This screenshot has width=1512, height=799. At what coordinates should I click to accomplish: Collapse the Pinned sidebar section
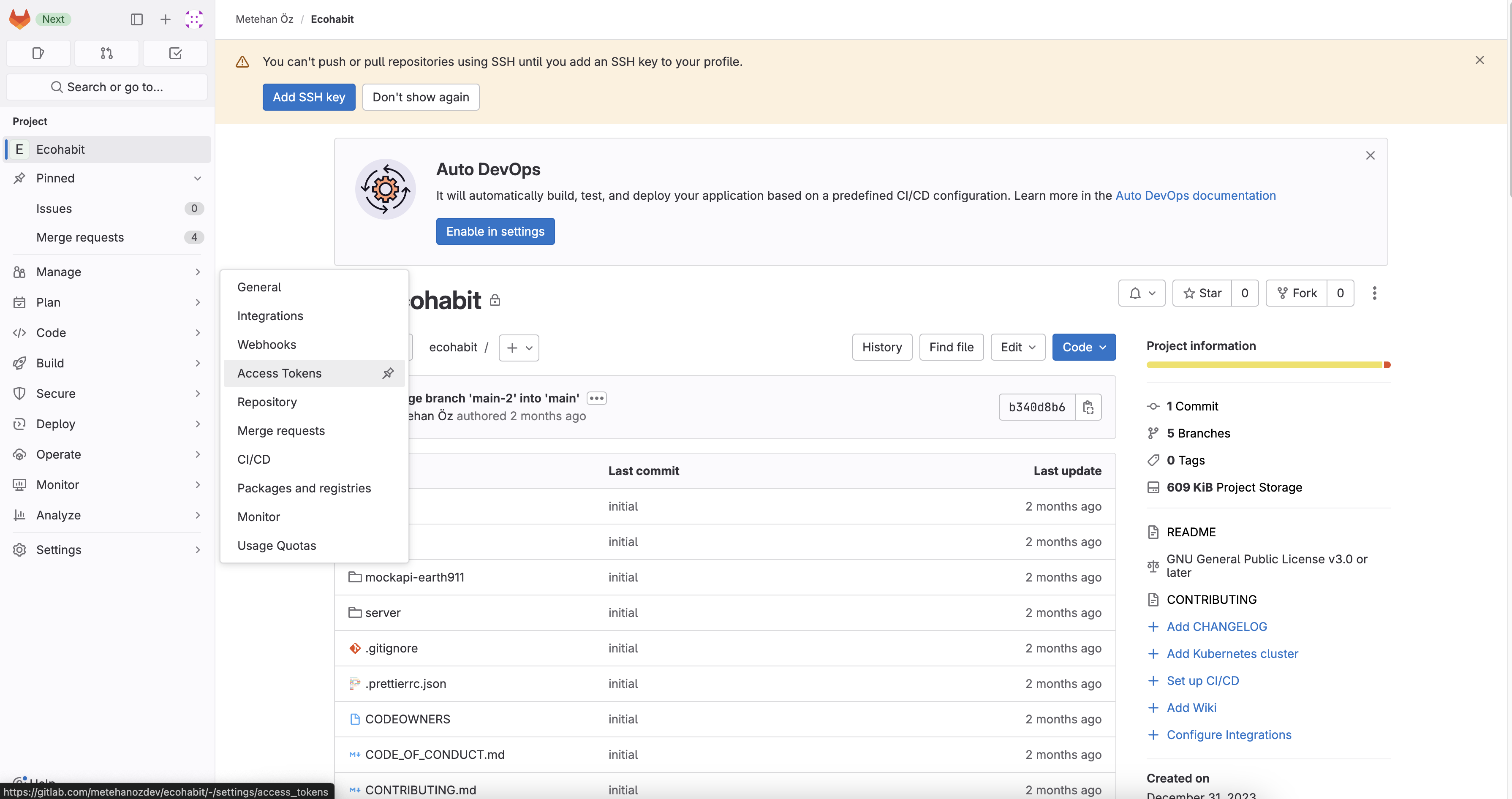pyautogui.click(x=197, y=178)
